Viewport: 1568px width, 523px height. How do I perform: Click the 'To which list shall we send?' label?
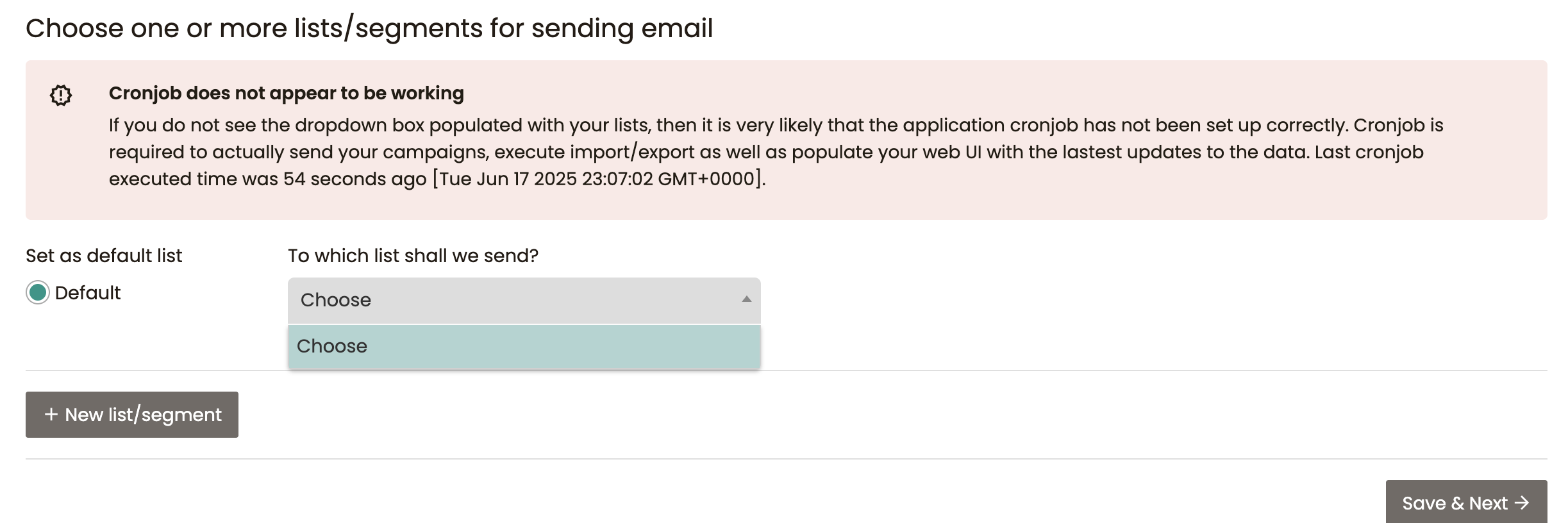413,256
